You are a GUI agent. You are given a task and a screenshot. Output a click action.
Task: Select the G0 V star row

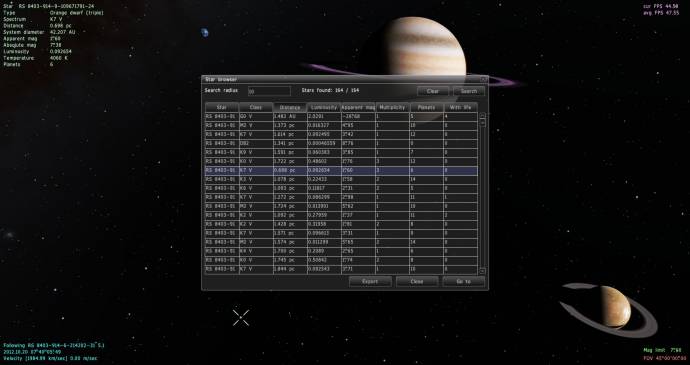pos(341,117)
